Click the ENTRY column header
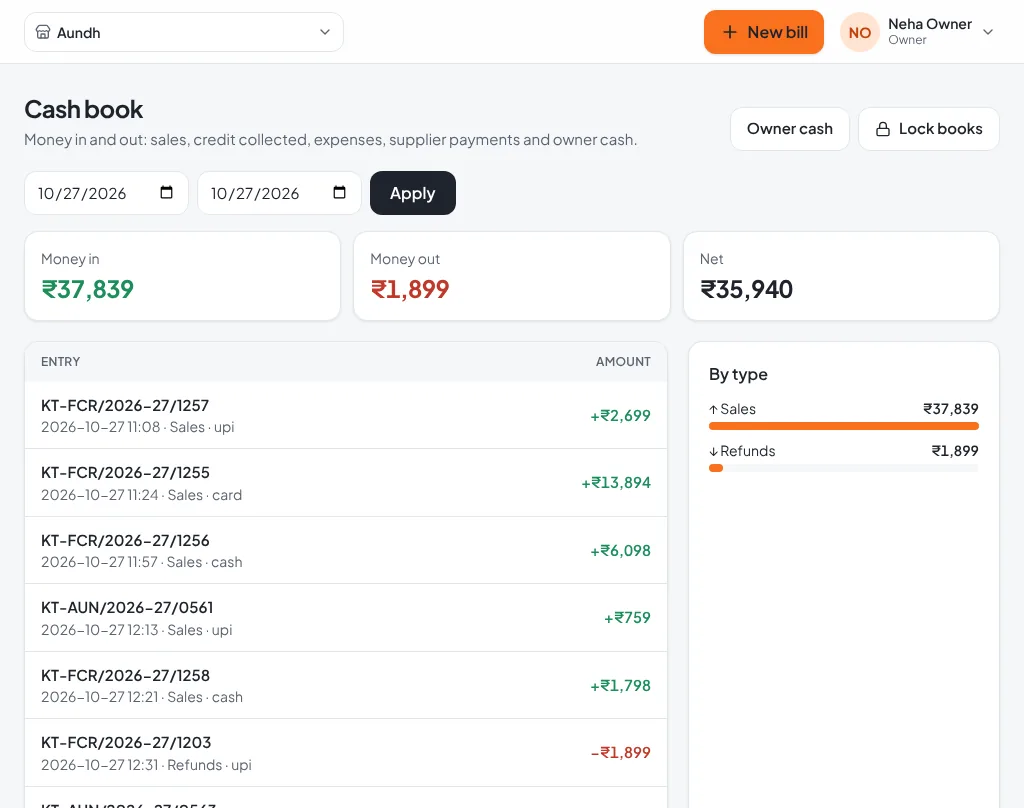The image size is (1024, 808). click(x=61, y=362)
